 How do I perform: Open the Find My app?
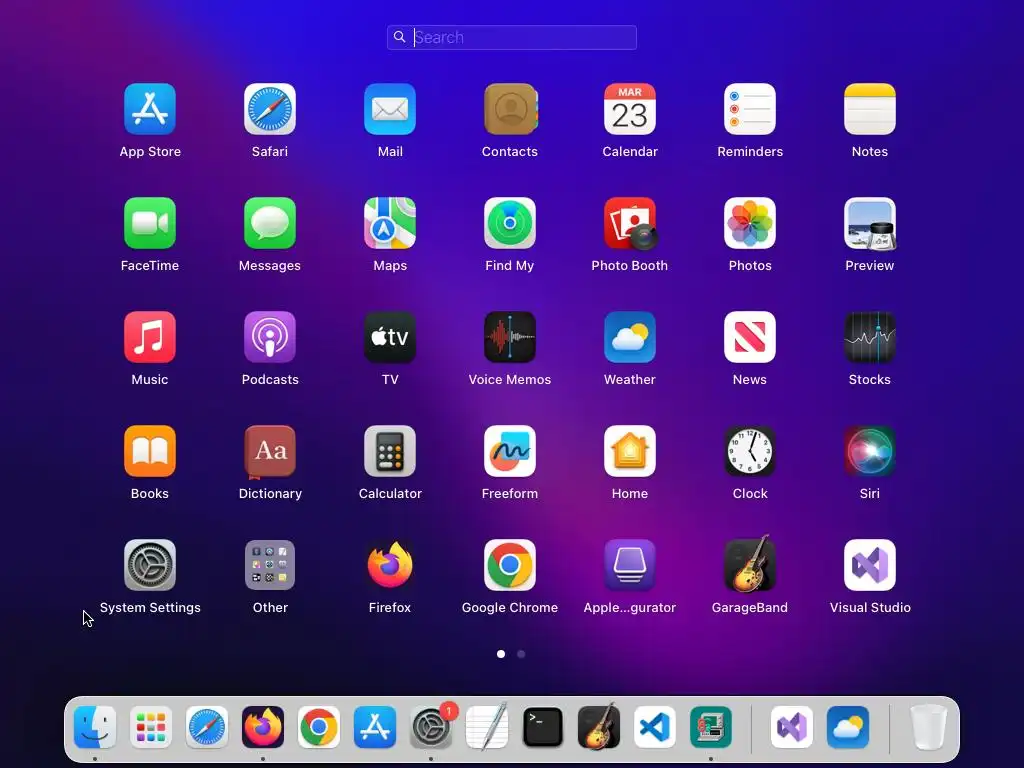click(510, 223)
